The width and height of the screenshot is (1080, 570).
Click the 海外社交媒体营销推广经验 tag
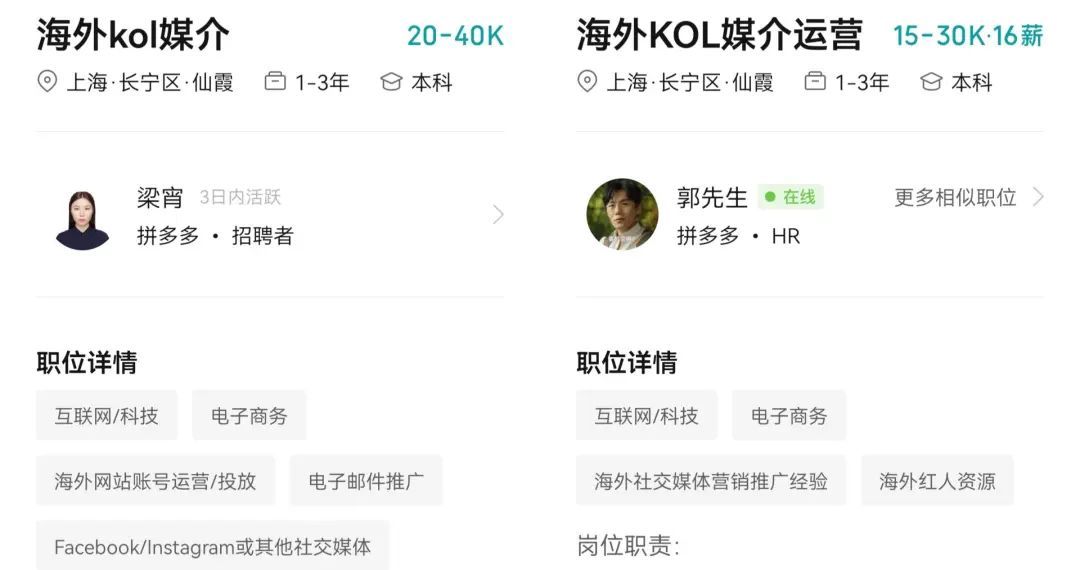click(x=711, y=481)
